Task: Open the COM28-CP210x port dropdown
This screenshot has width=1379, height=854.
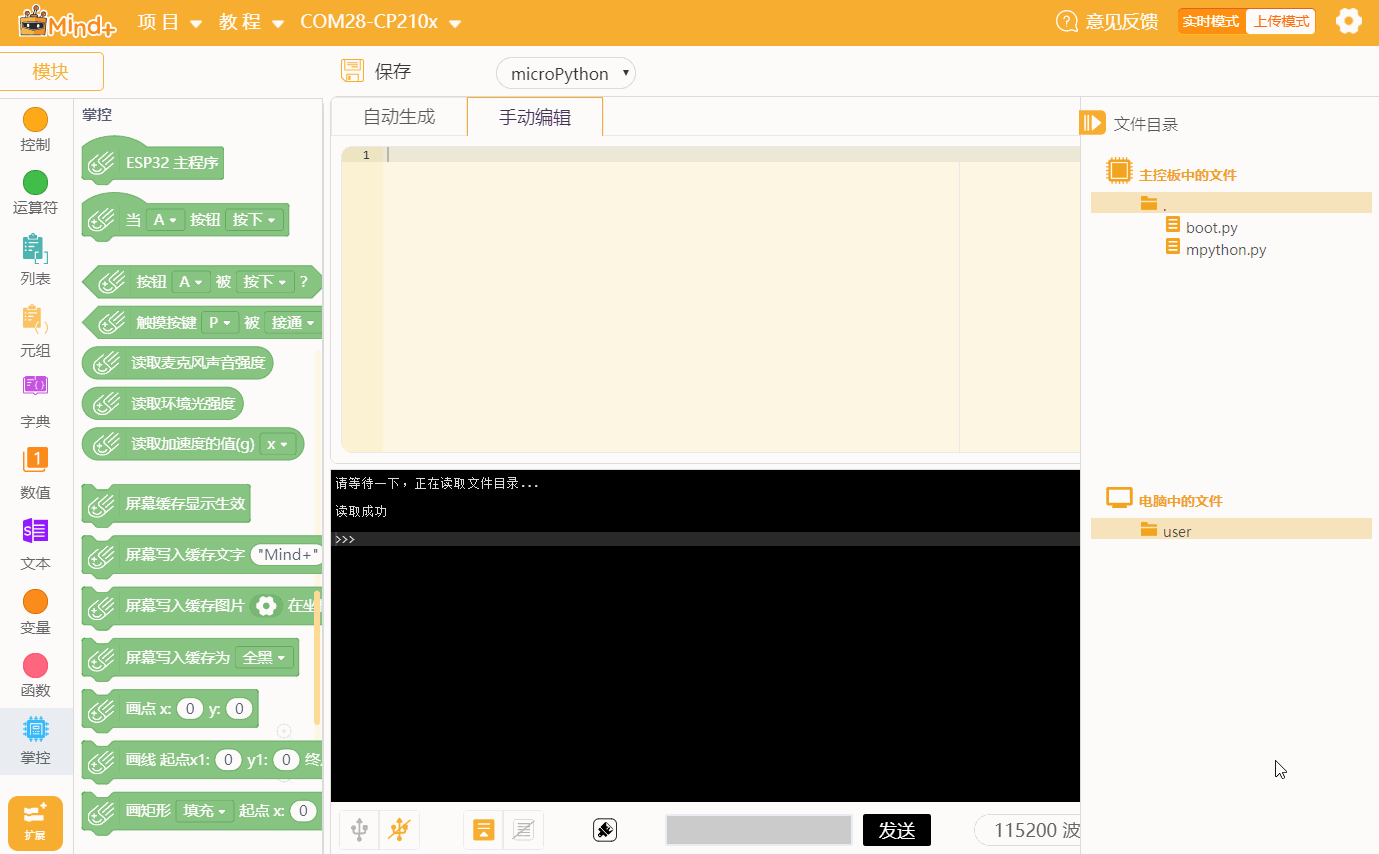Action: tap(380, 22)
